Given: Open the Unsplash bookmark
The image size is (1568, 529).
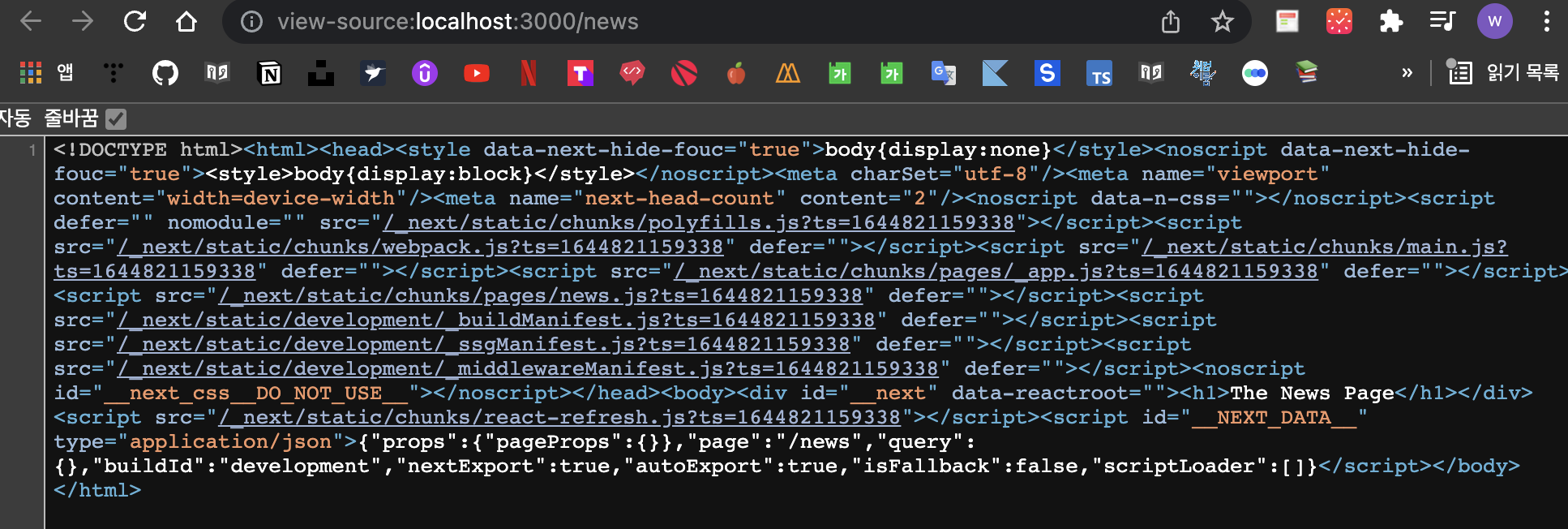Looking at the screenshot, I should tap(321, 74).
